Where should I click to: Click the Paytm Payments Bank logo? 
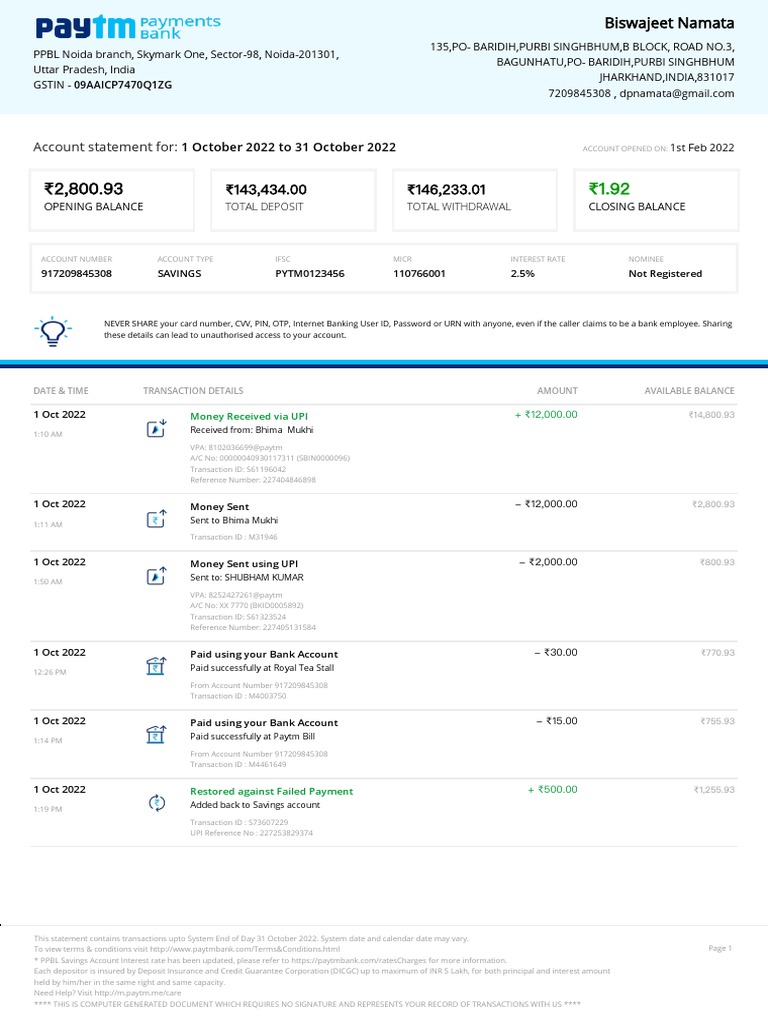coord(128,27)
